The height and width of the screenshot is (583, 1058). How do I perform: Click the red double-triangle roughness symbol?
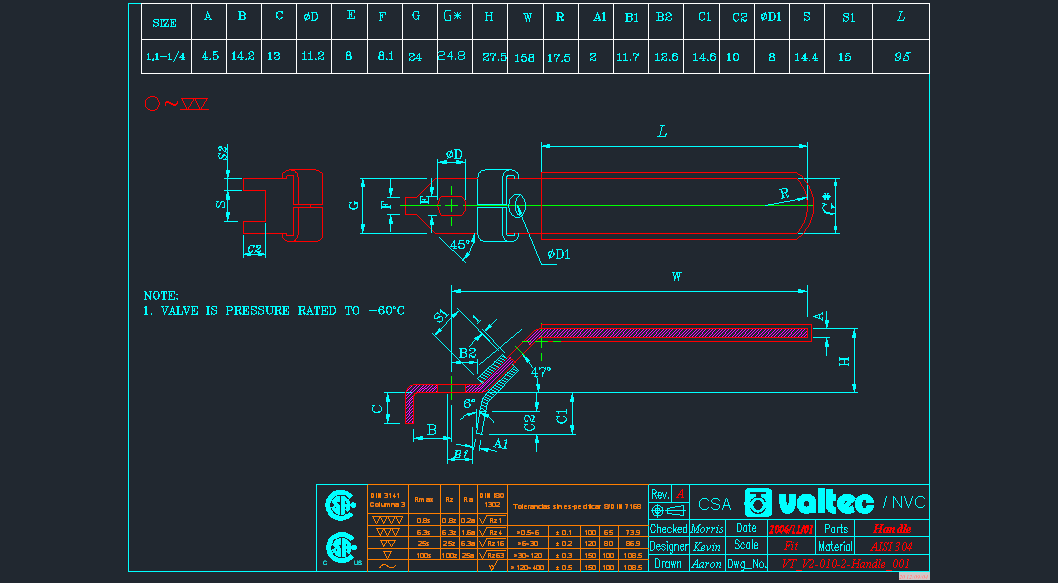click(x=194, y=103)
